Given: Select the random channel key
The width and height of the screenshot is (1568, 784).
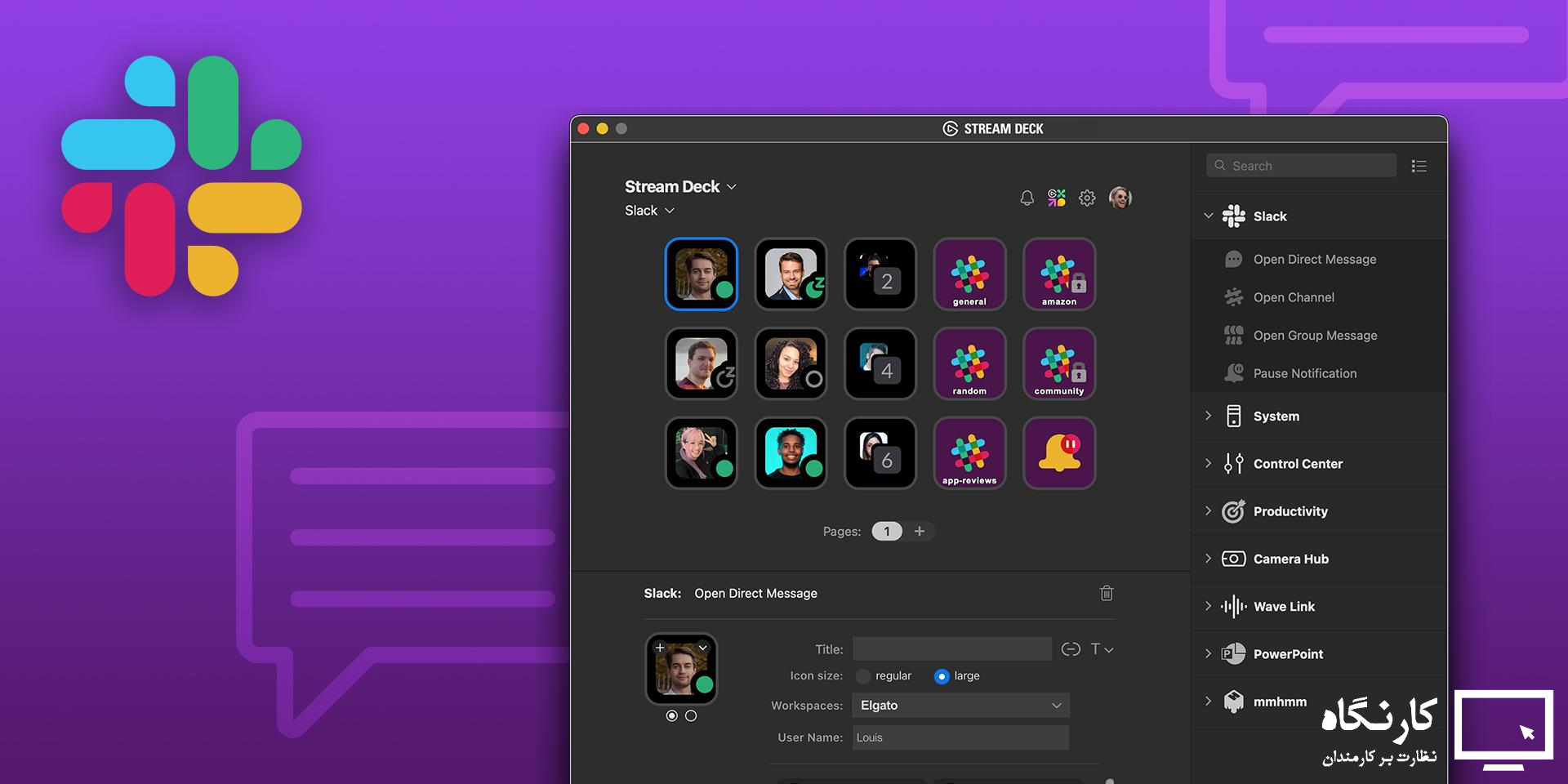Looking at the screenshot, I should 969,363.
